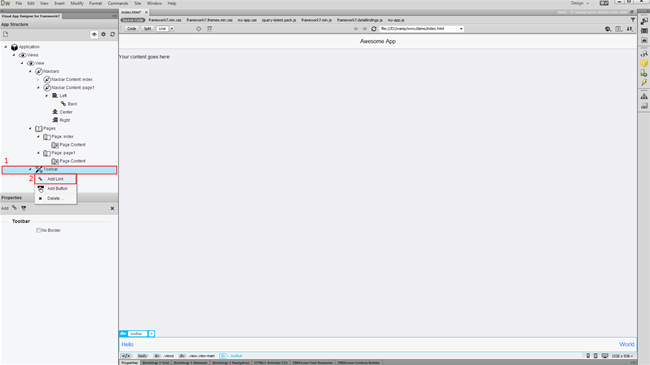This screenshot has width=650, height=365.
Task: Expand the Navbar Content index node
Action: (x=38, y=79)
